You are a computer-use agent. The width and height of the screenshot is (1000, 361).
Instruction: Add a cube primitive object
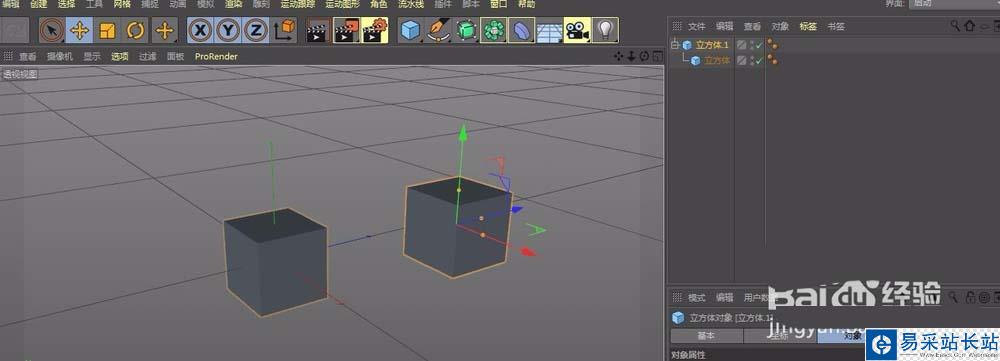411,30
